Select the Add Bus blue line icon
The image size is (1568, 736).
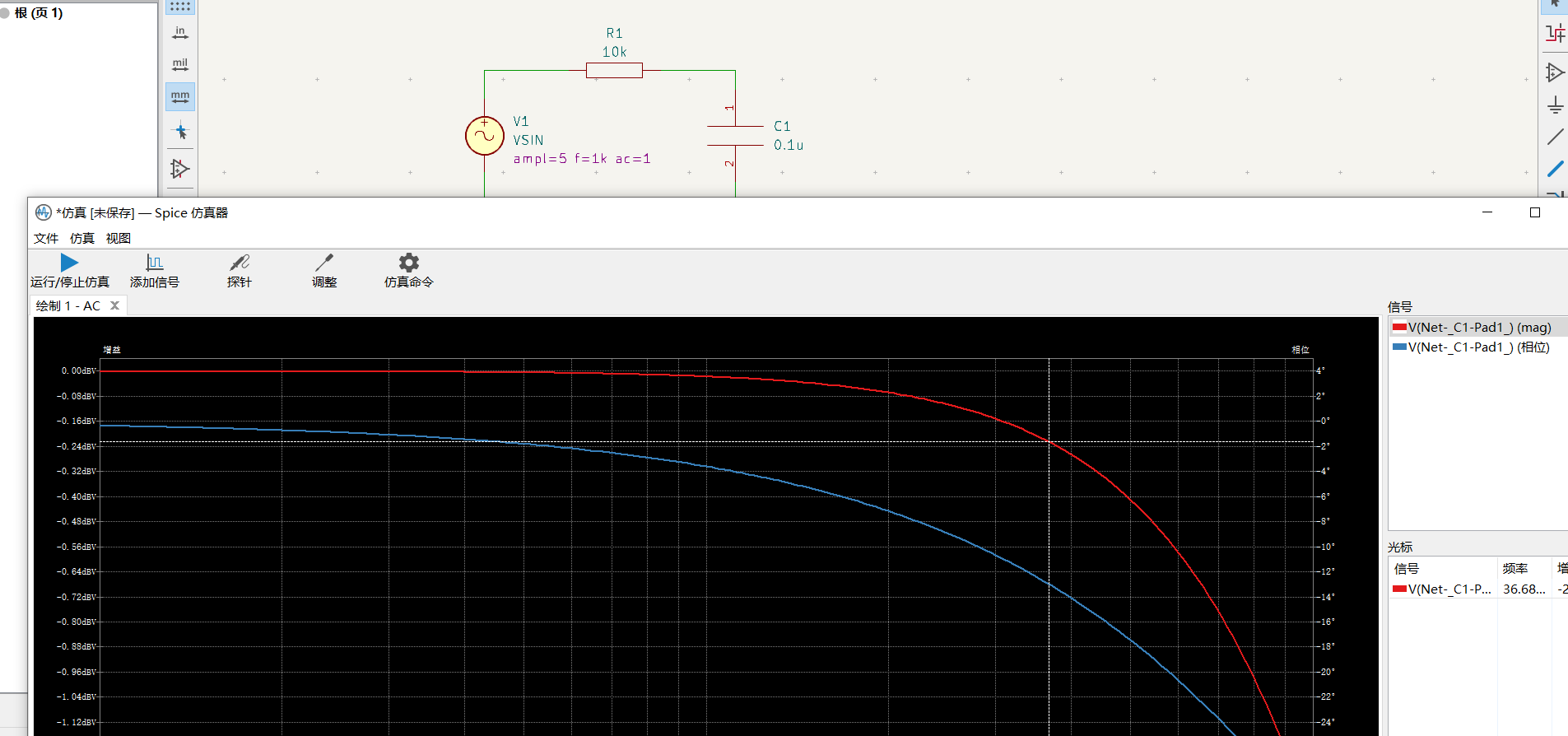pyautogui.click(x=1555, y=169)
